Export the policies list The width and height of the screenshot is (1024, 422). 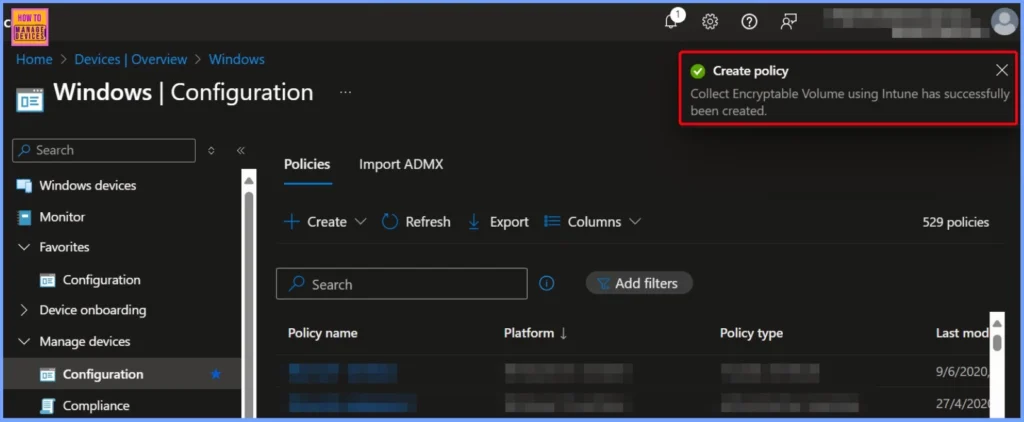click(x=498, y=222)
